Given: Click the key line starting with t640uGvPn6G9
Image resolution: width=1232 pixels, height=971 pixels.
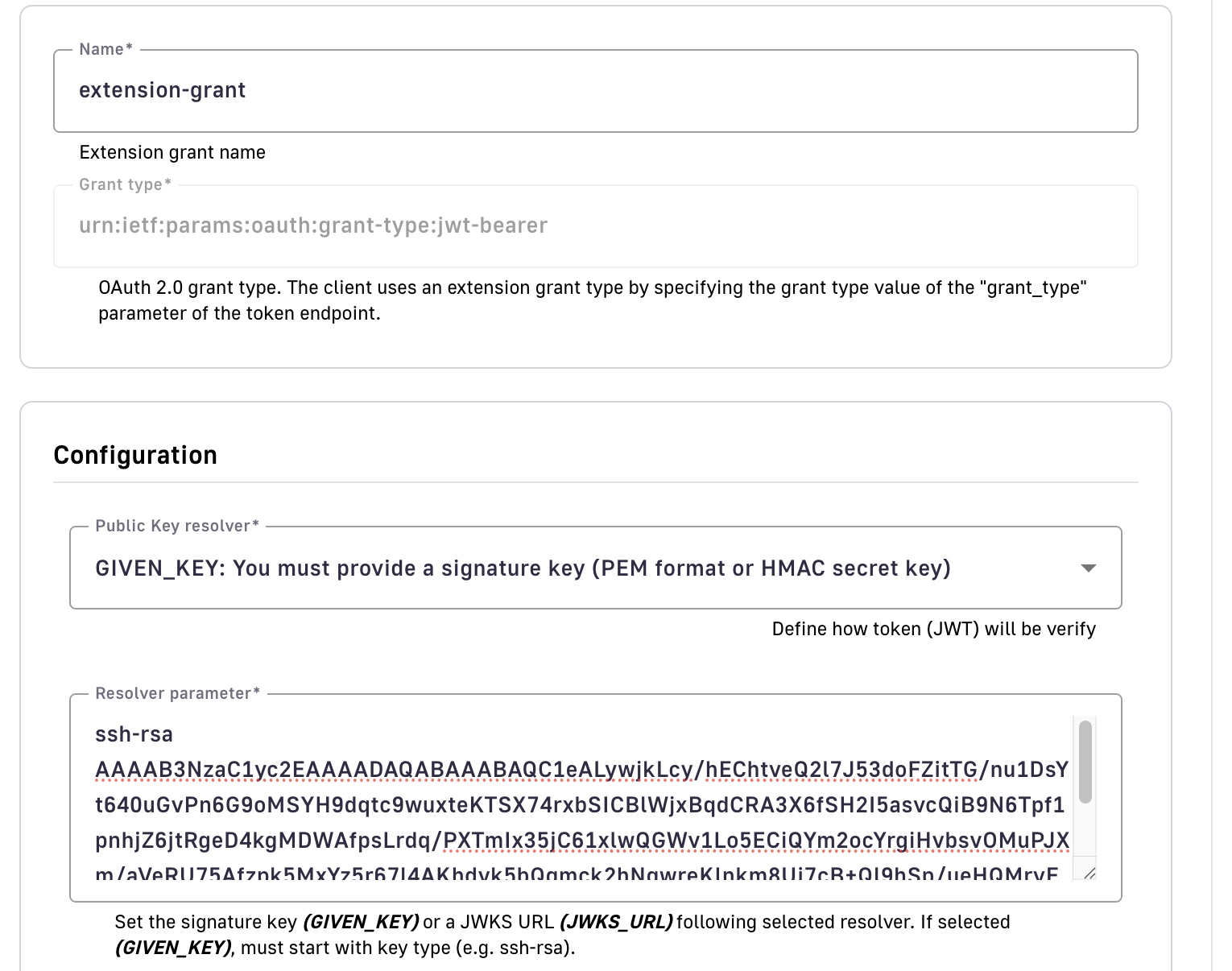Looking at the screenshot, I should (x=580, y=805).
